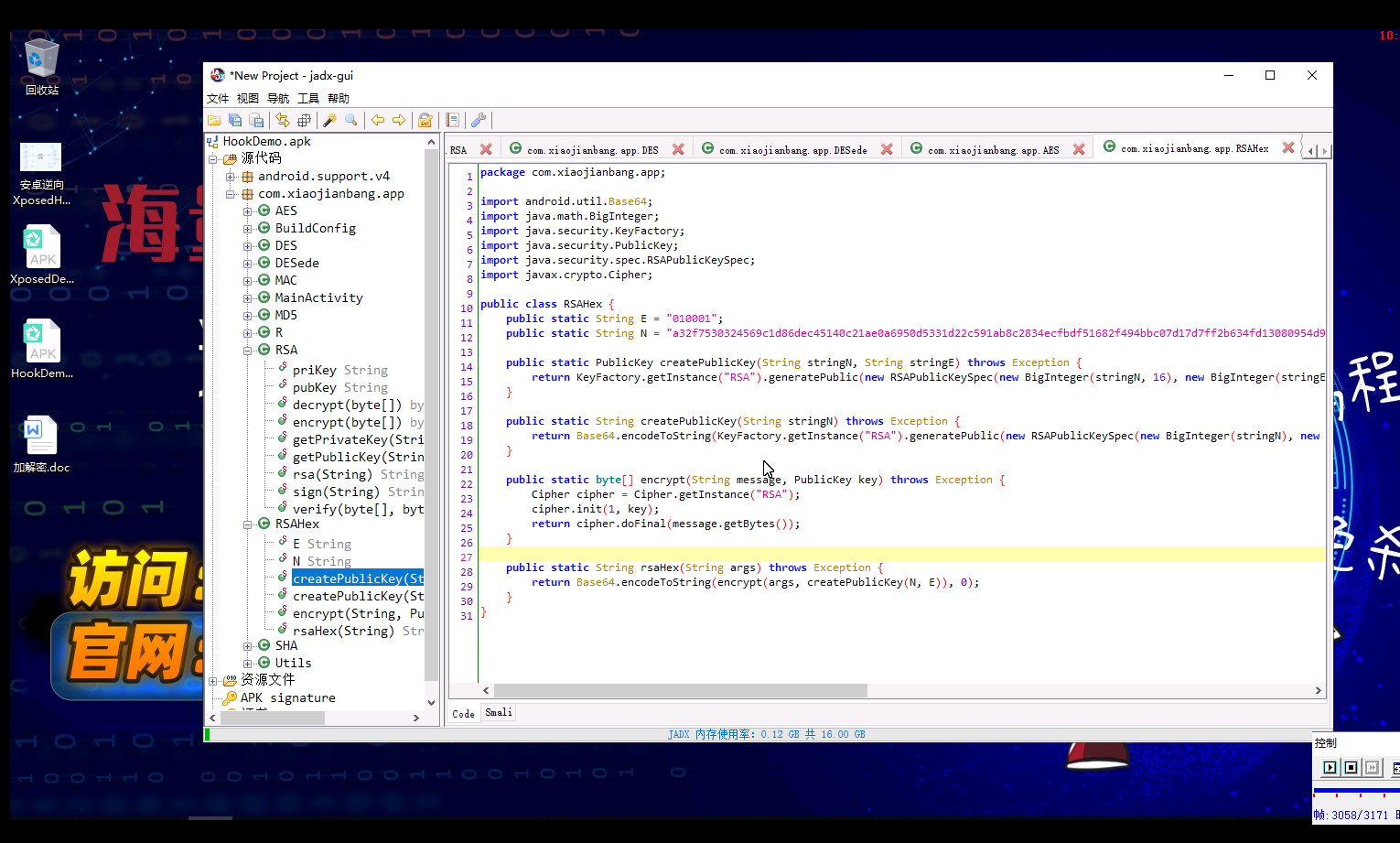Open the 导航 menu
This screenshot has width=1400, height=843.
coord(278,98)
